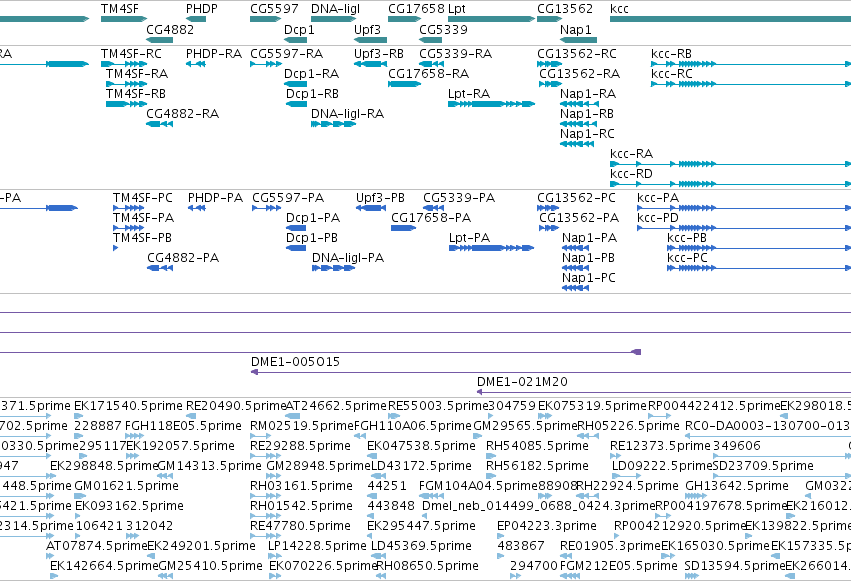Click the DNA-ligI gene feature
Screen dimensions: 851x581
tap(333, 19)
